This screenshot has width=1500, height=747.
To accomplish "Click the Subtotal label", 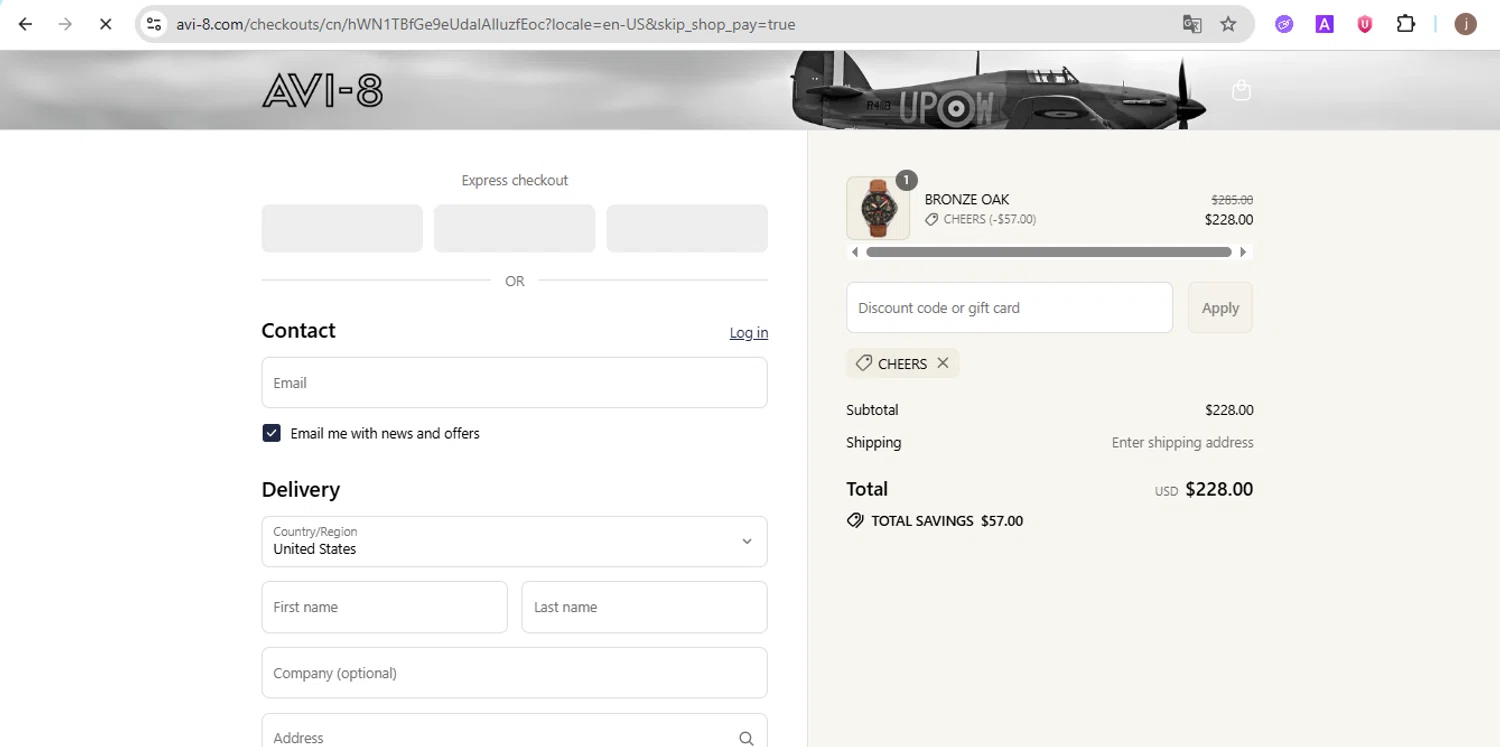I will 872,410.
